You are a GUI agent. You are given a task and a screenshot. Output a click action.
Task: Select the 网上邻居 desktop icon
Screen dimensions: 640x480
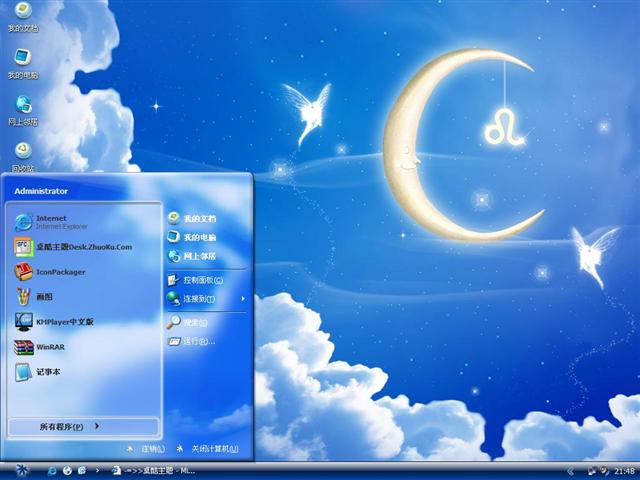click(x=23, y=110)
